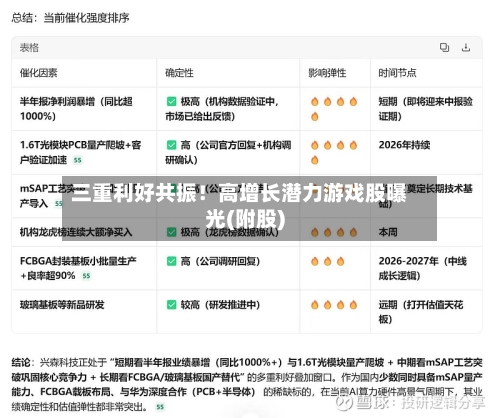Click the green check in the 玻璃基板 row
Viewport: 500px width, 418px height.
coord(171,305)
